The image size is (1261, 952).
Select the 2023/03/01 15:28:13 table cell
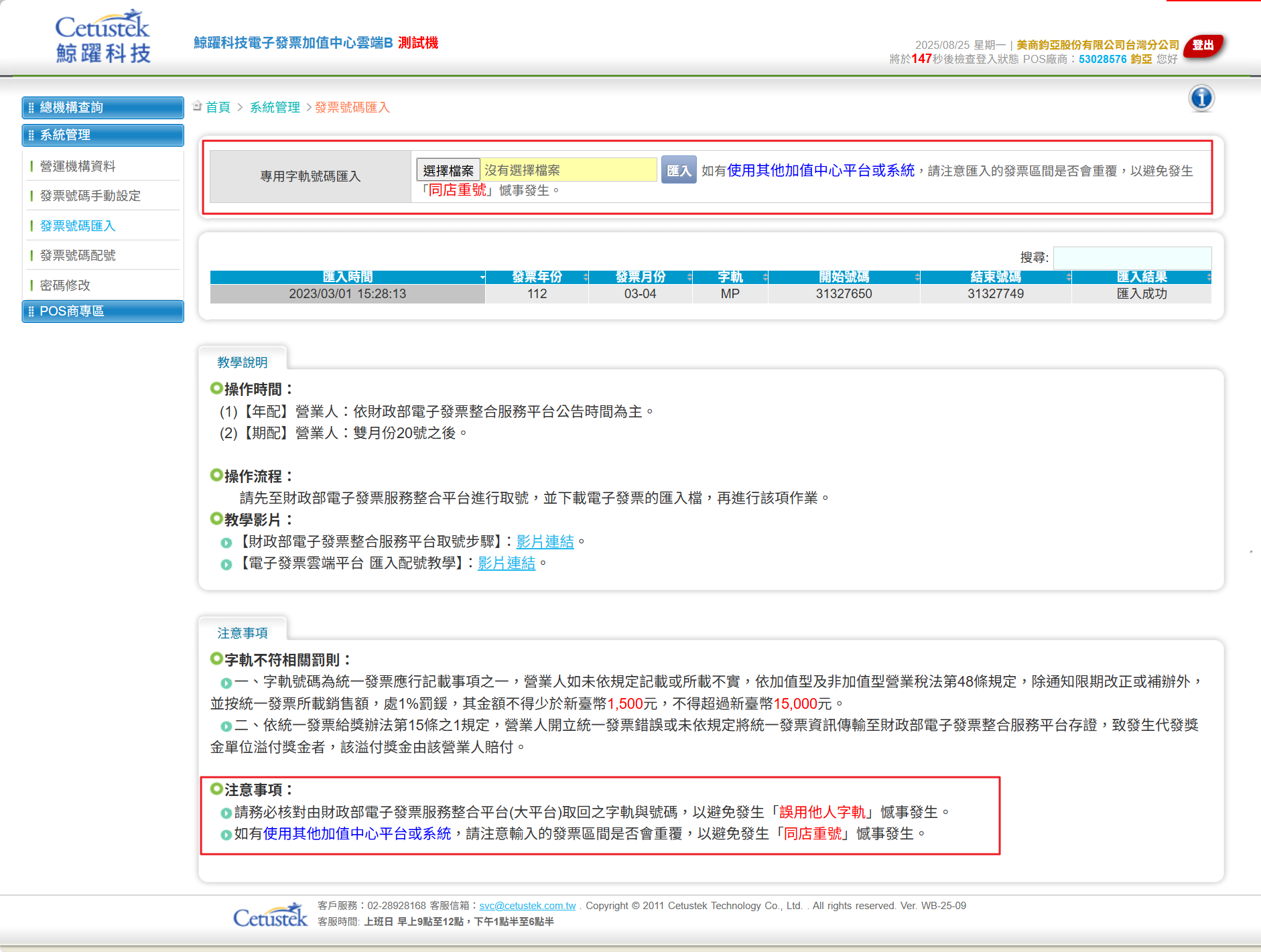(348, 294)
